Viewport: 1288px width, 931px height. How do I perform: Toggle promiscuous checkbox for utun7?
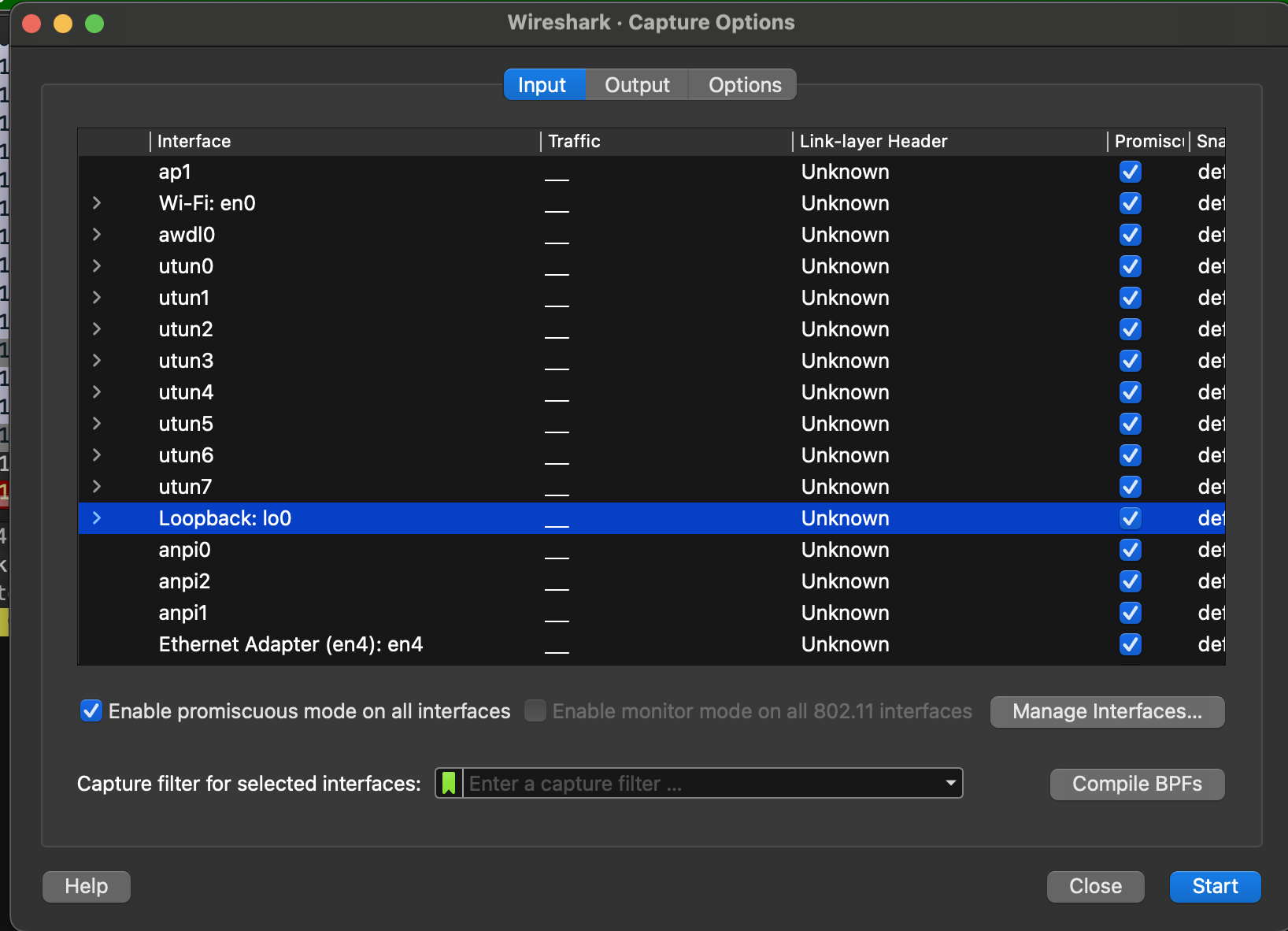point(1131,487)
